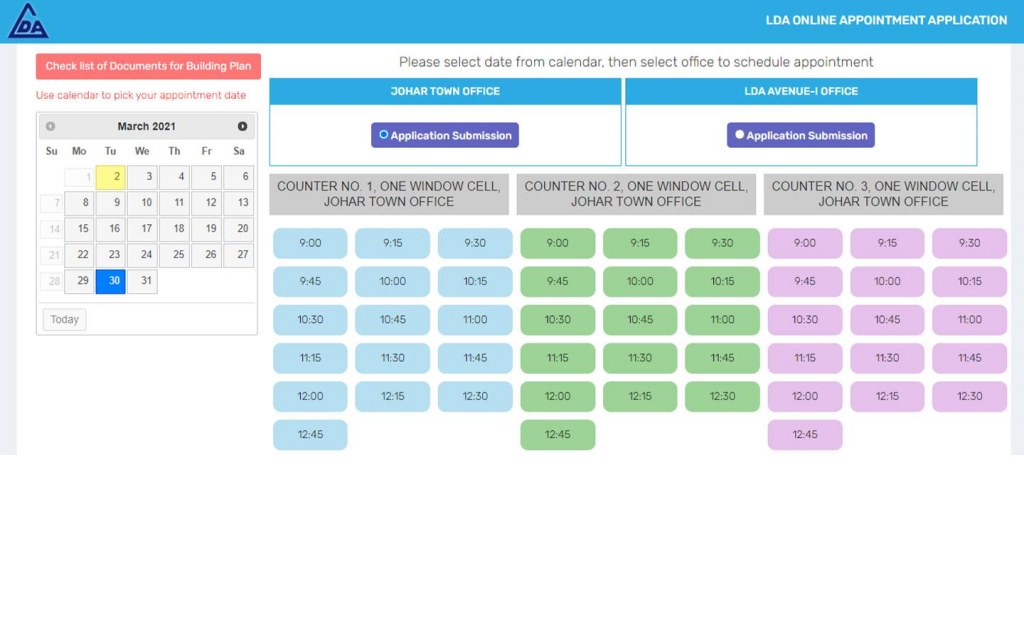This screenshot has width=1024, height=640.
Task: Book the 12:15 slot at Counter No. 3
Action: [x=887, y=396]
